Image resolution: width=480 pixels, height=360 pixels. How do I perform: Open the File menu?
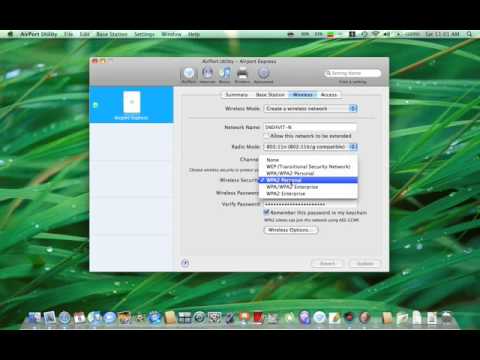[x=68, y=34]
